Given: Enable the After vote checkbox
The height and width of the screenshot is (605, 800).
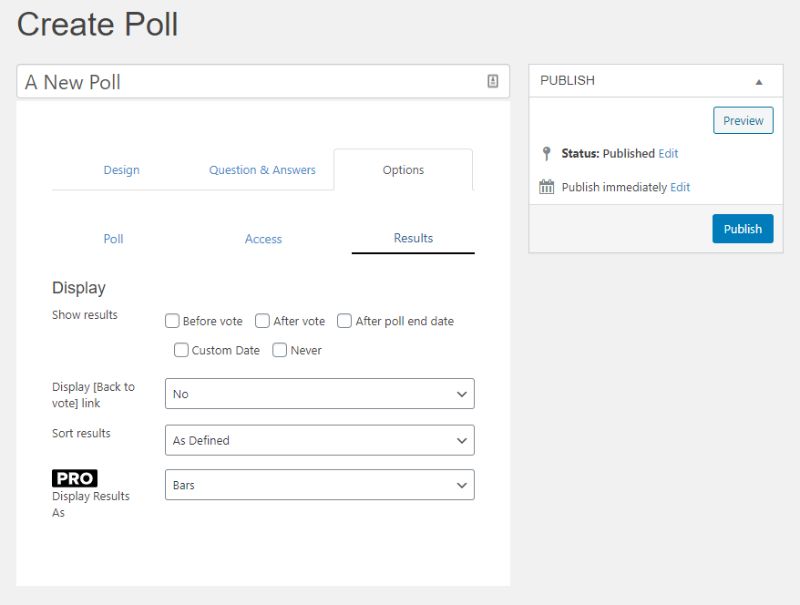Looking at the screenshot, I should pos(262,321).
